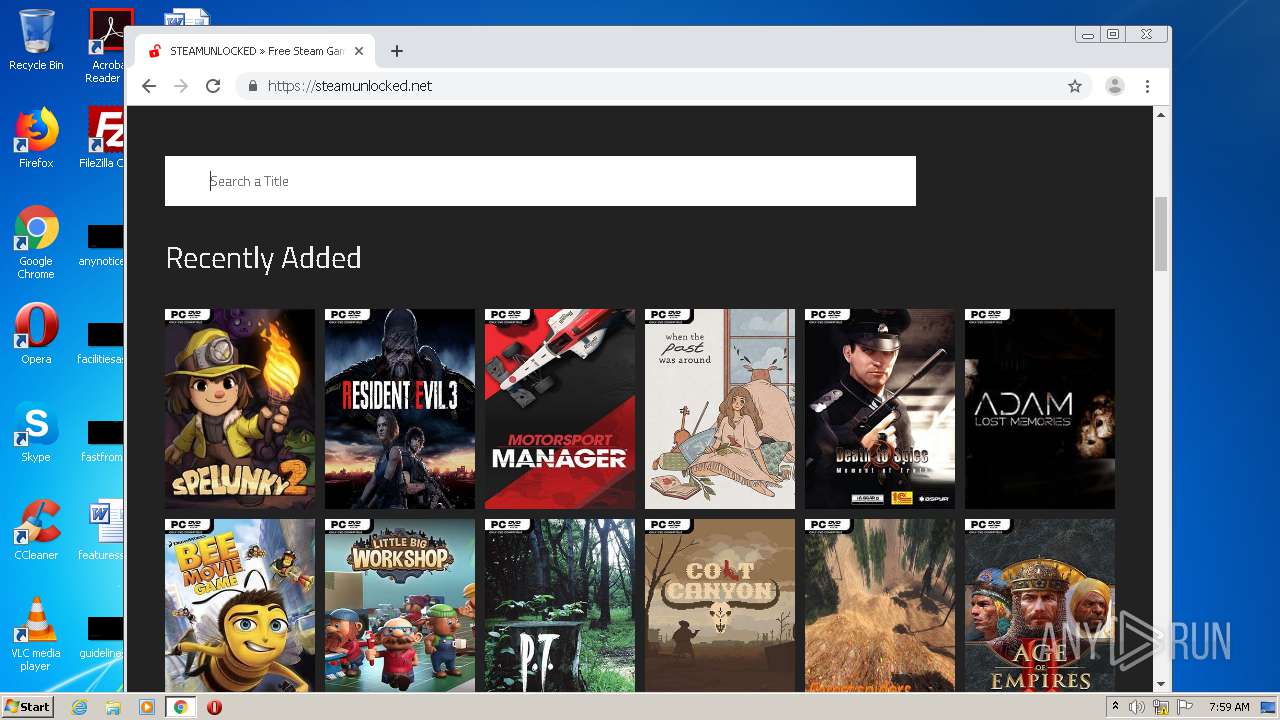Click the scrollbar down arrow
The width and height of the screenshot is (1280, 720).
(x=1161, y=684)
